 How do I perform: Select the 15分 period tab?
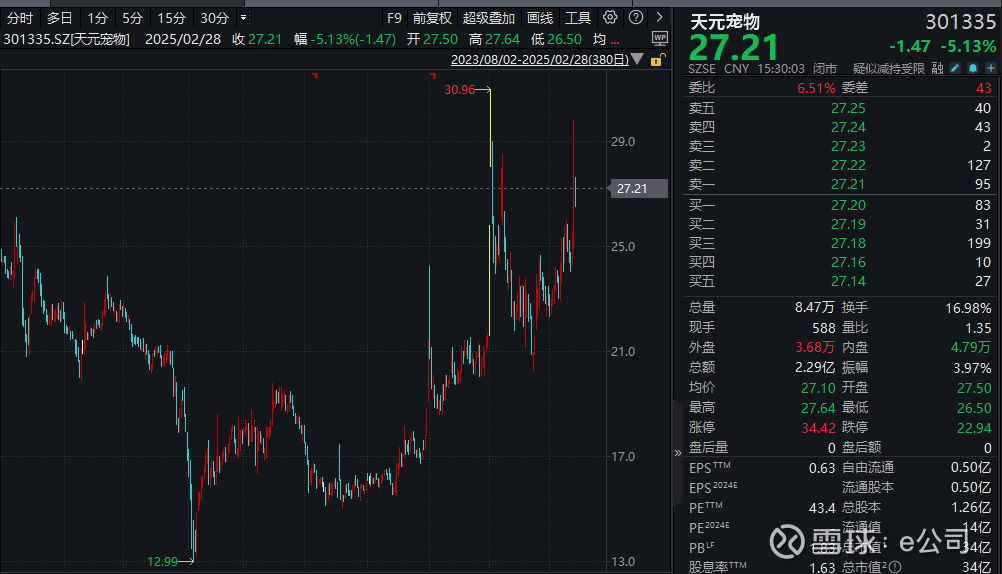click(x=171, y=18)
